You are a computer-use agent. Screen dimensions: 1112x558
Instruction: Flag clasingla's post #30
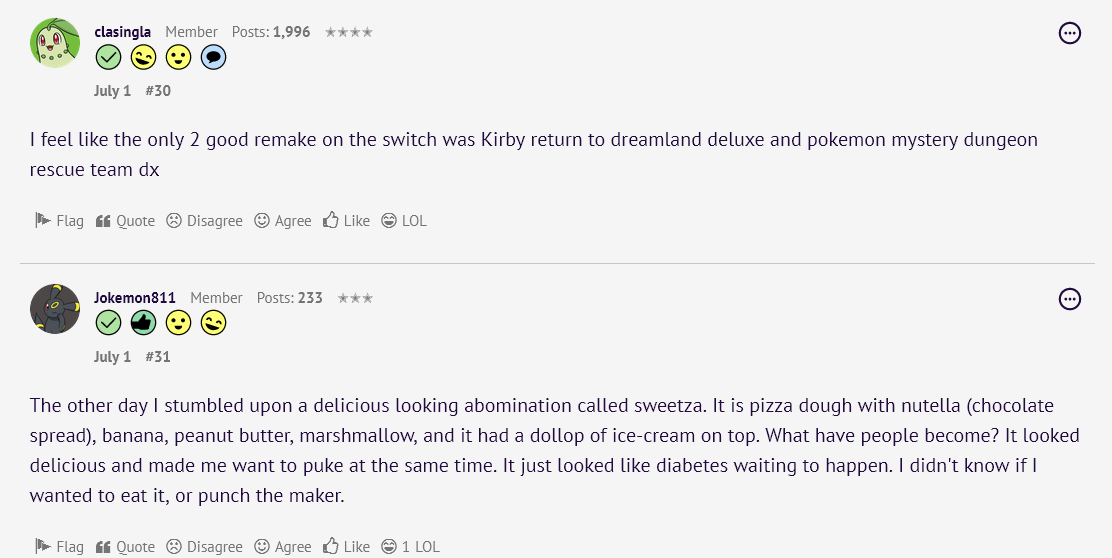[x=59, y=221]
